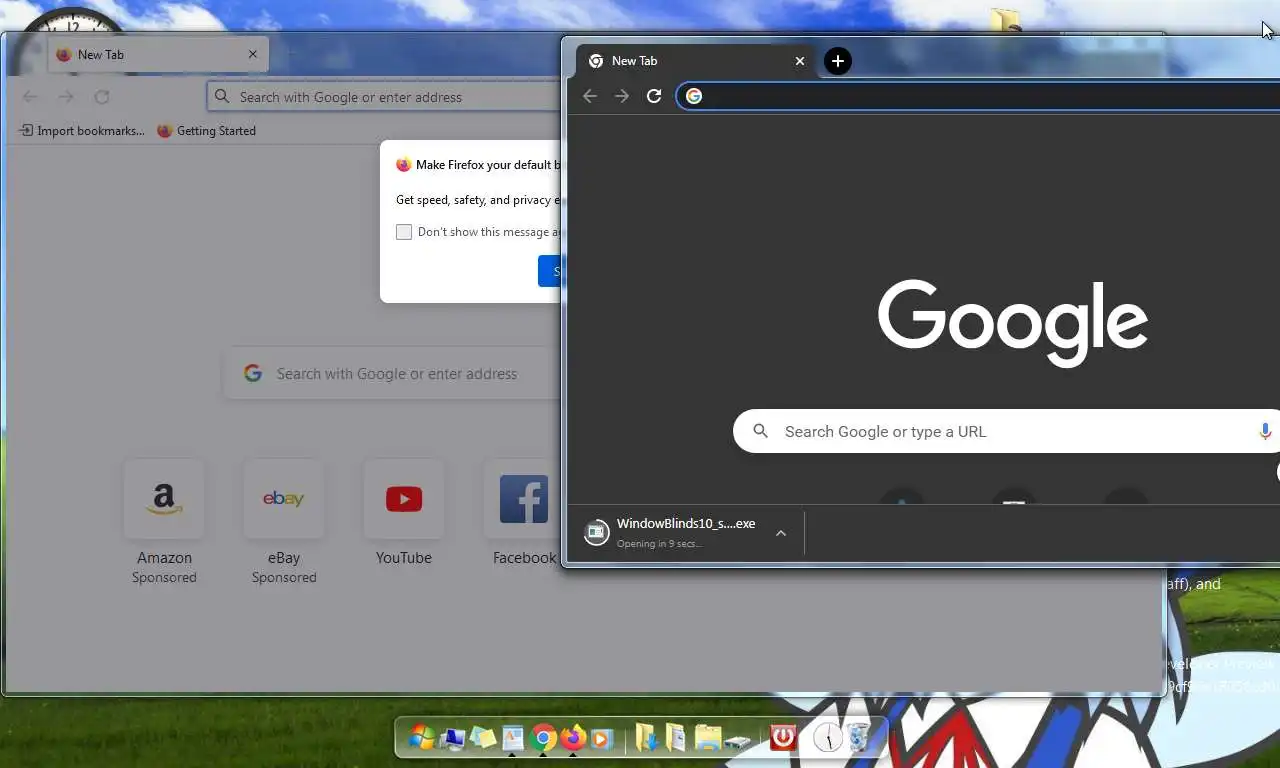Click the Firefox page search box

[x=392, y=373]
